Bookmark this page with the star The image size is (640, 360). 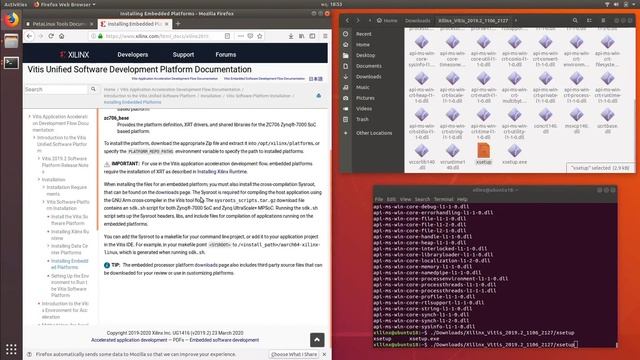click(260, 36)
